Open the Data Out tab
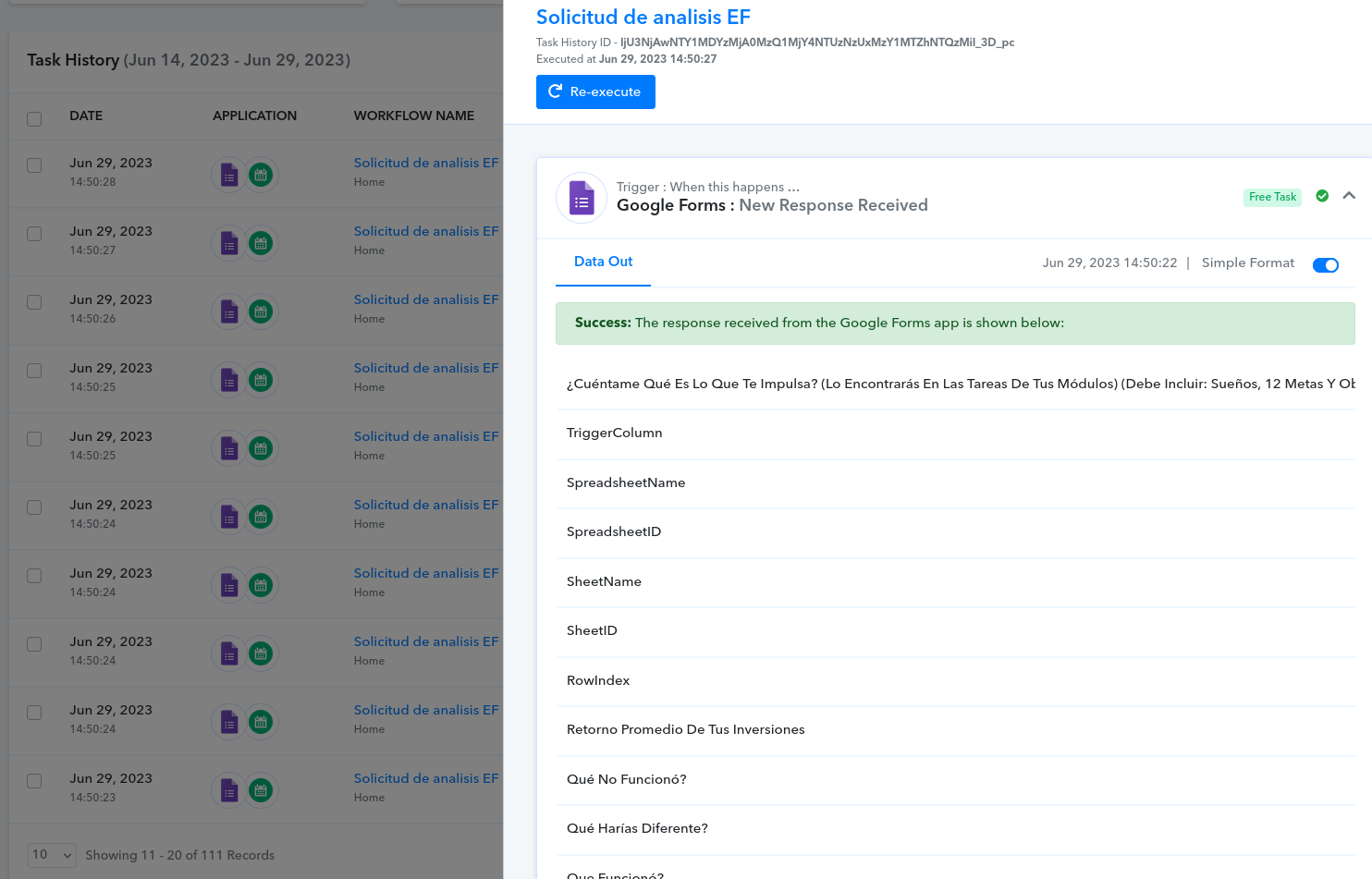The height and width of the screenshot is (879, 1372). 603,262
